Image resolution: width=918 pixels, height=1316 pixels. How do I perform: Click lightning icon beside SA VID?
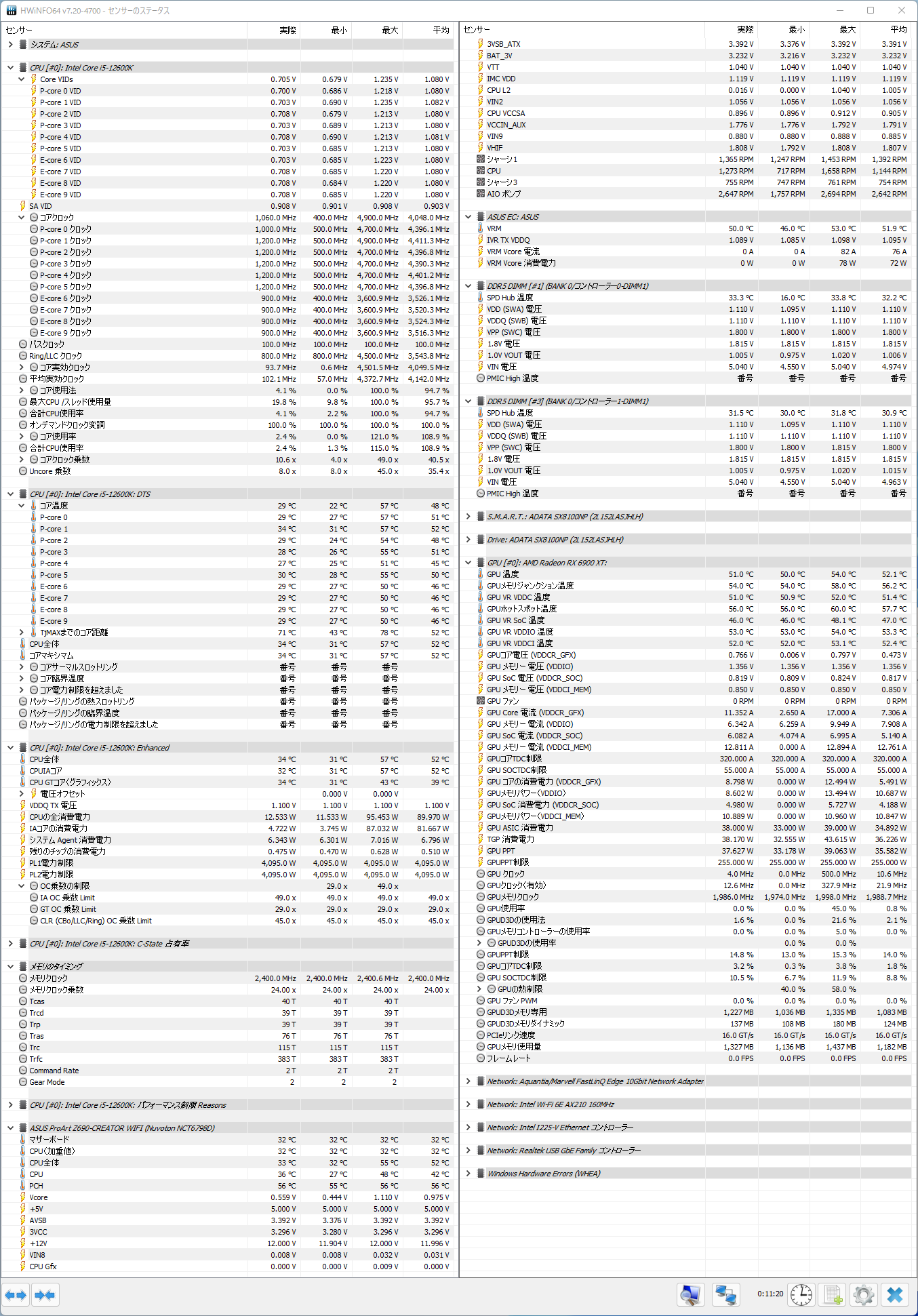(22, 206)
